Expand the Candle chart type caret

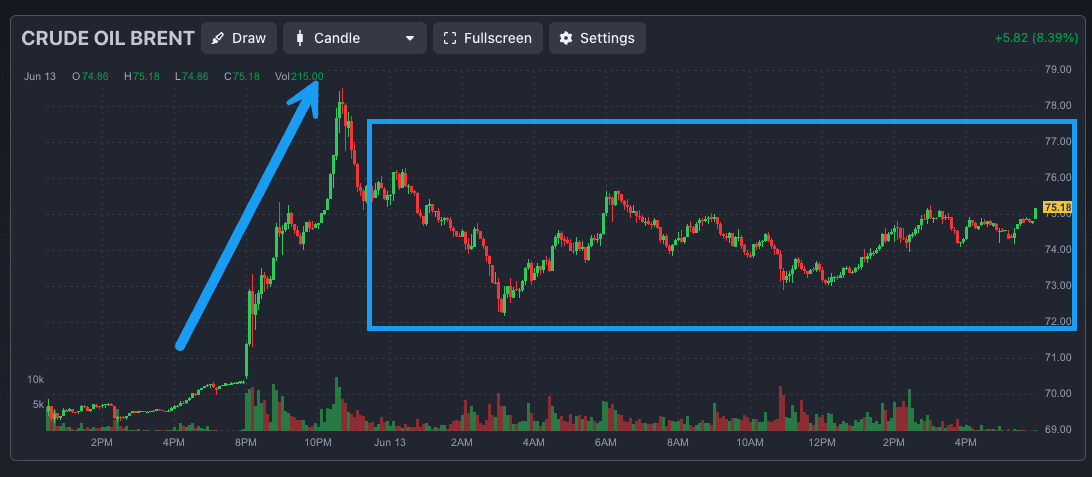(409, 39)
